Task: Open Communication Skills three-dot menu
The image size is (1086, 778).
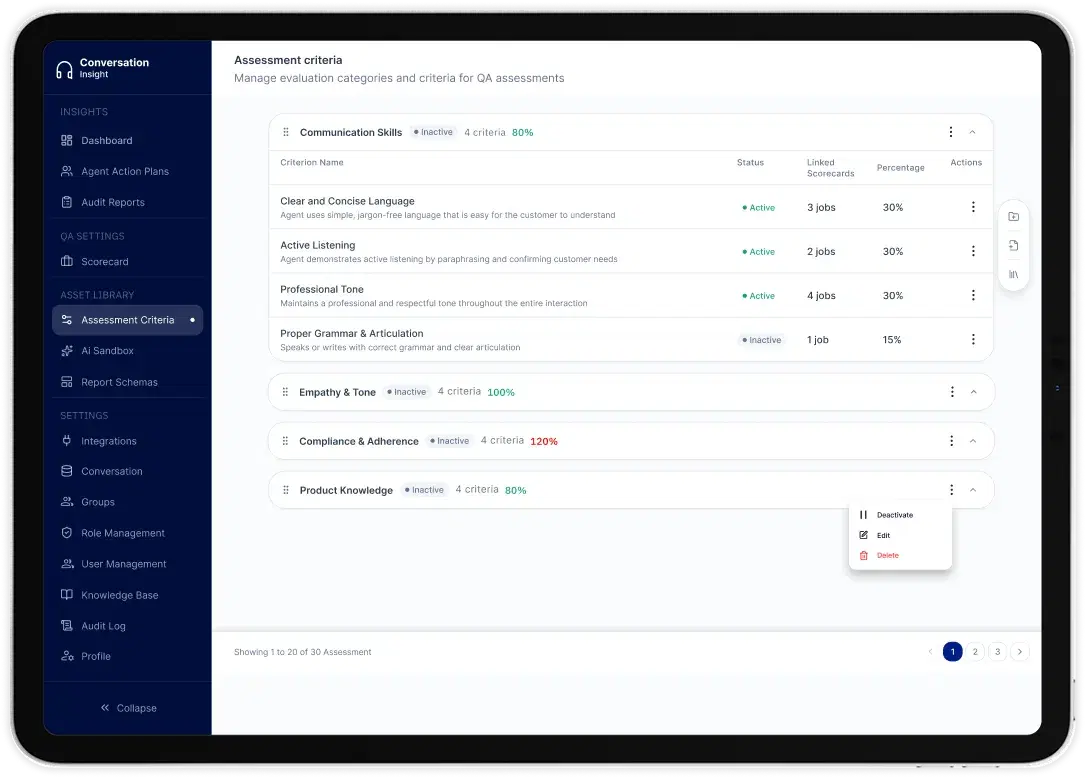Action: (x=950, y=132)
